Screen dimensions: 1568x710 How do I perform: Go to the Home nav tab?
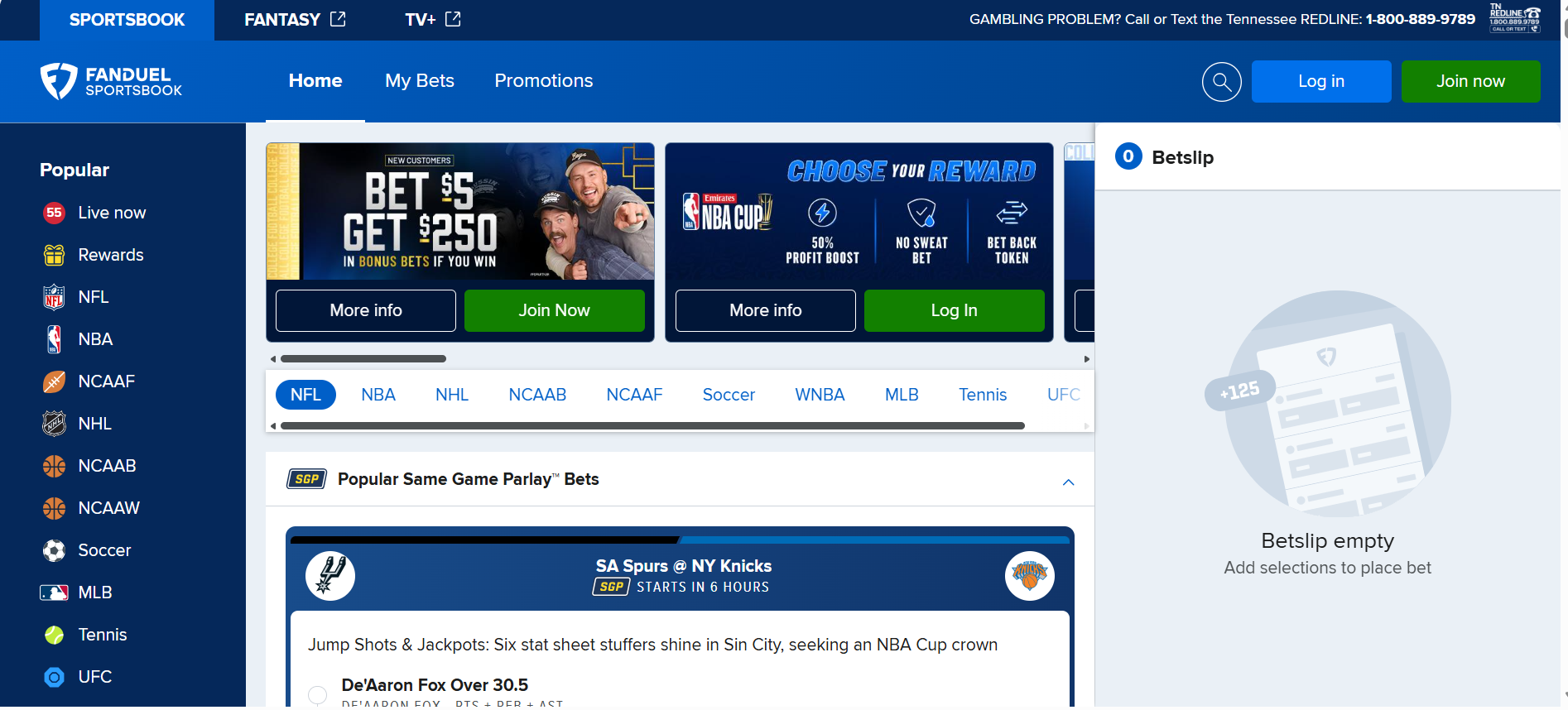(315, 81)
